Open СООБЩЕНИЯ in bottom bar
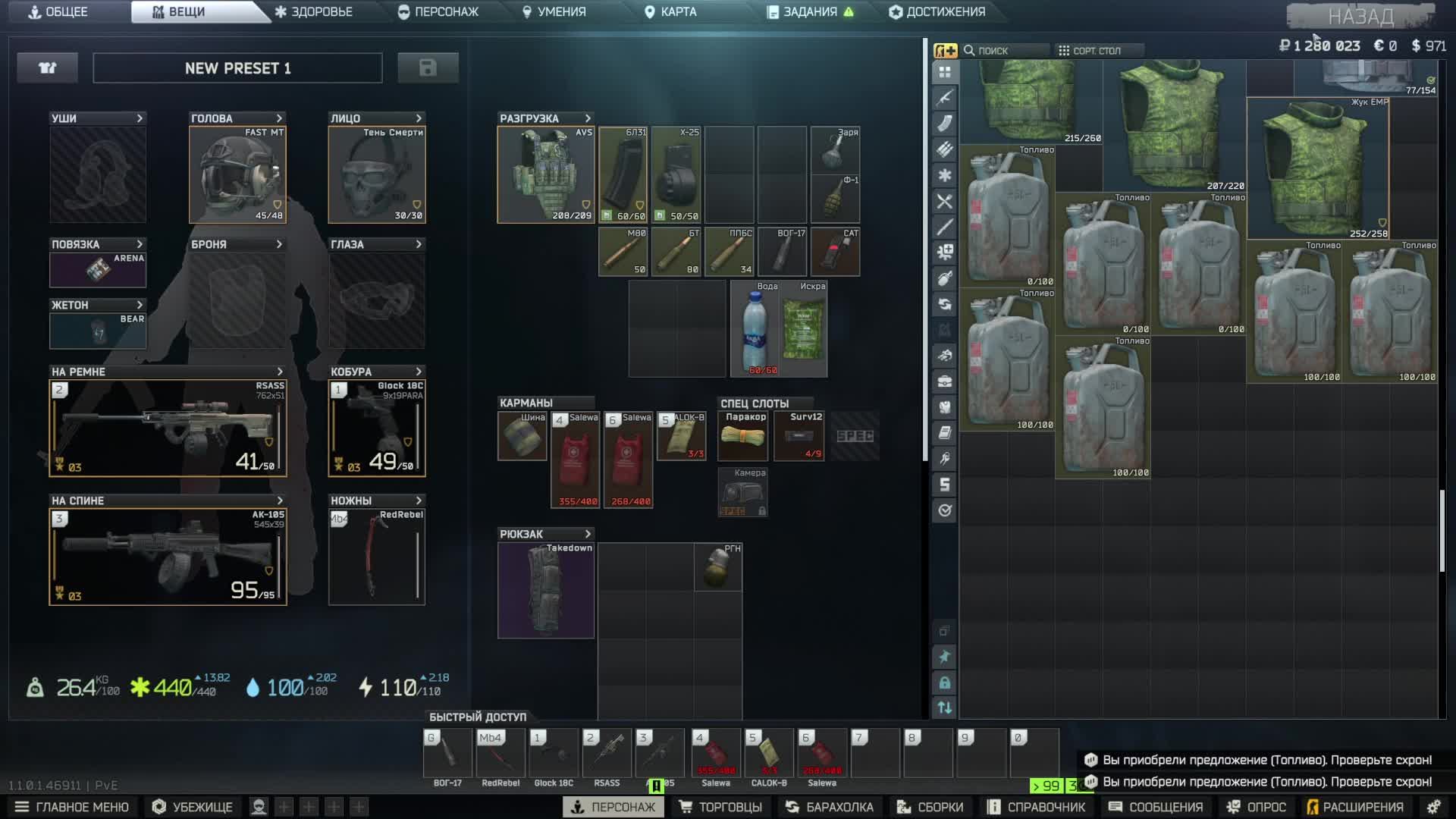The image size is (1456, 819). 1157,807
